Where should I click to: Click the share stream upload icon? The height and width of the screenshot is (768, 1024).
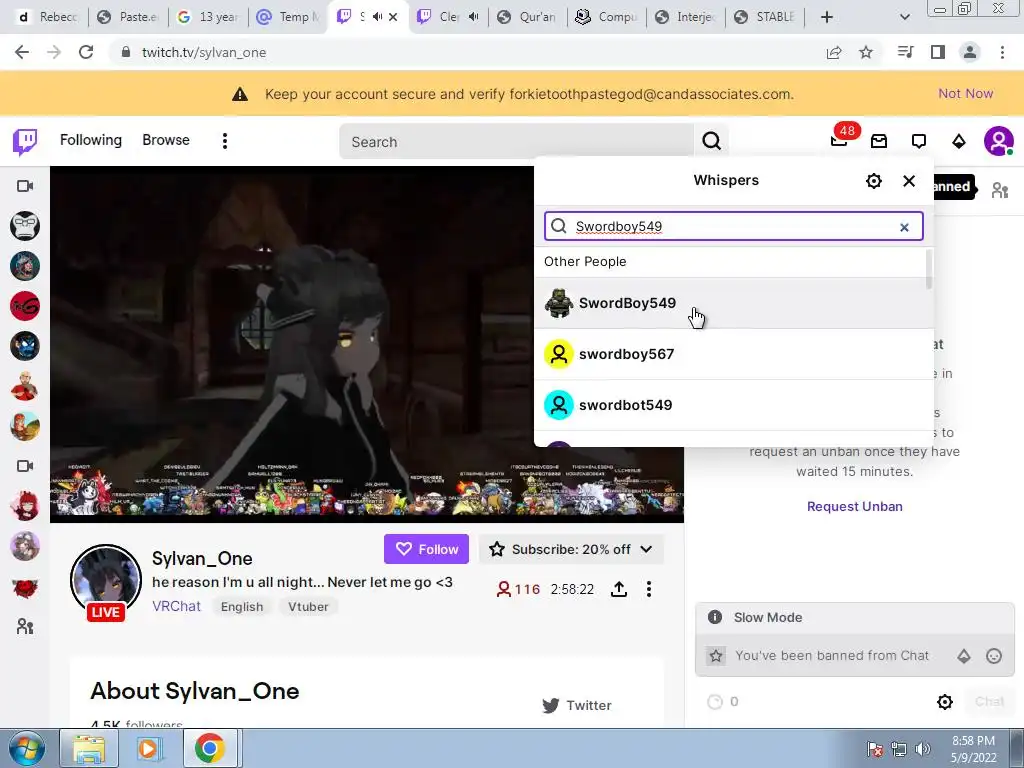(x=619, y=589)
